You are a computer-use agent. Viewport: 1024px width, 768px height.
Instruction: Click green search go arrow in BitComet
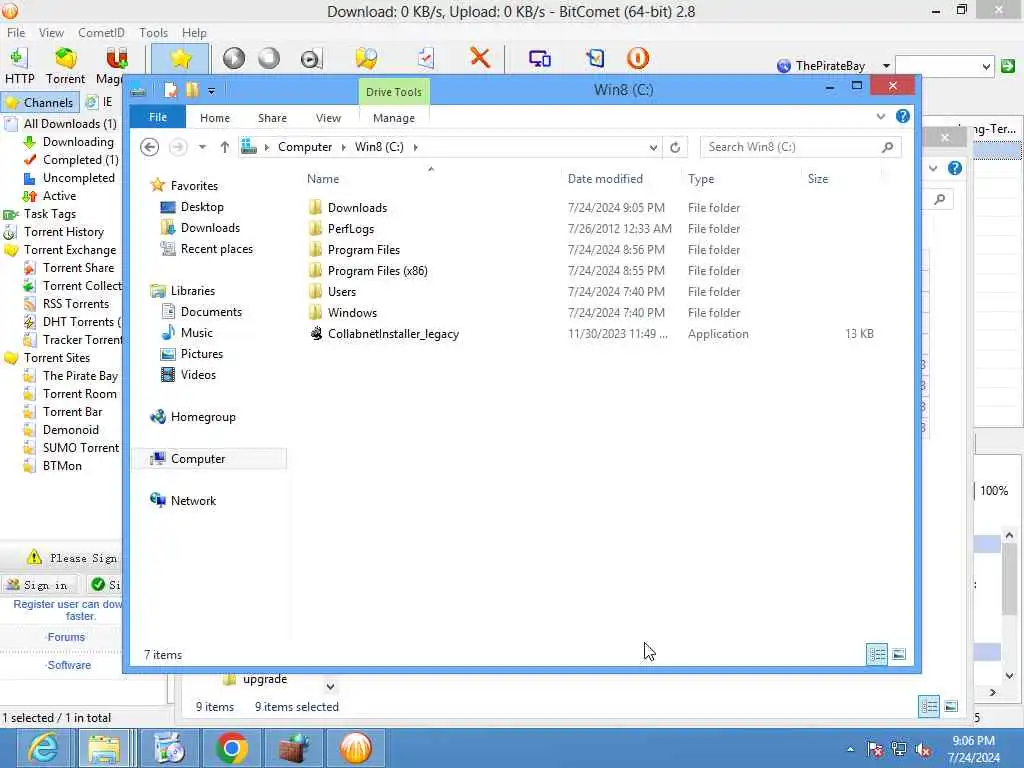click(x=1008, y=65)
